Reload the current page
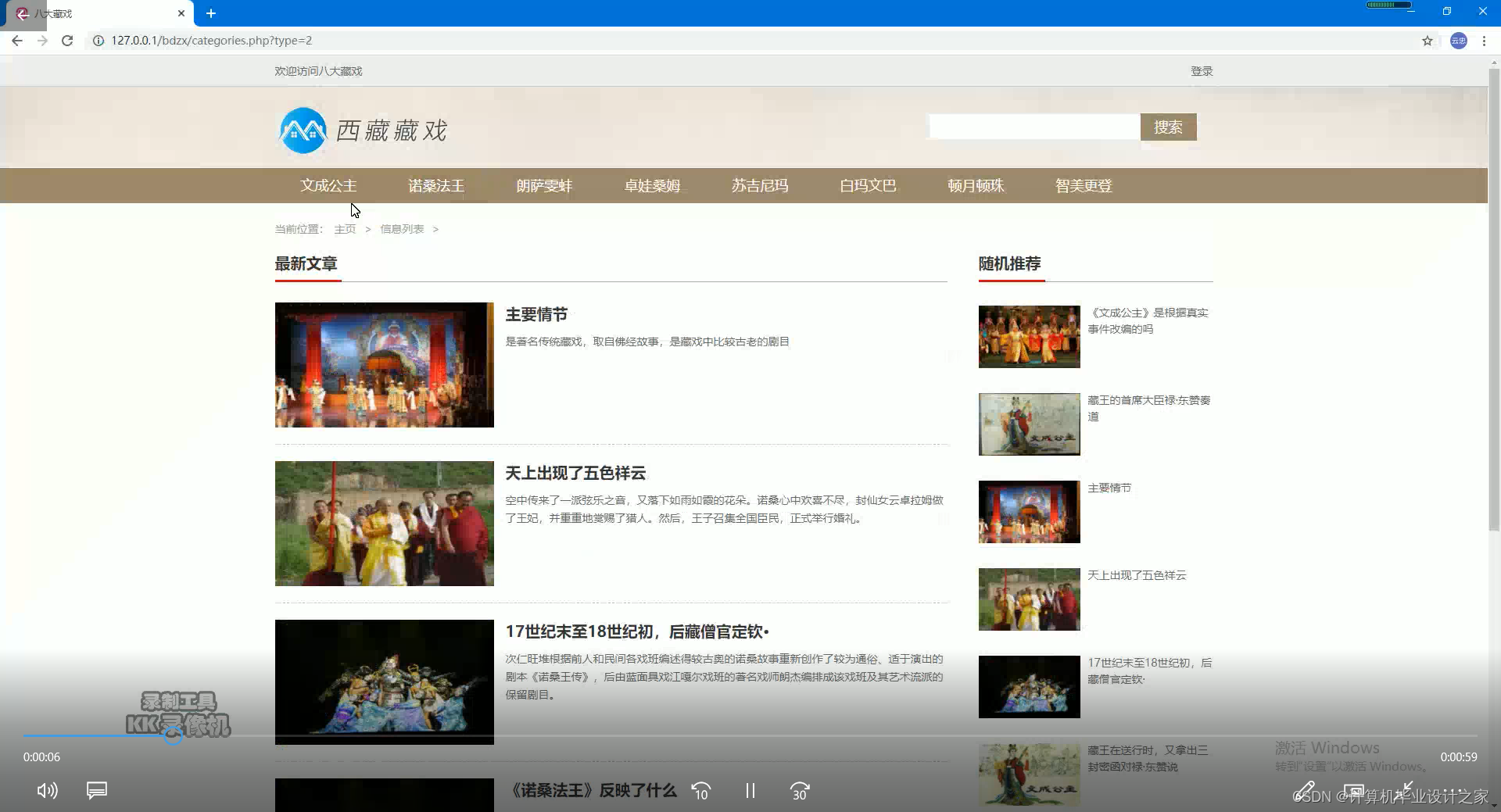The image size is (1501, 812). click(67, 41)
